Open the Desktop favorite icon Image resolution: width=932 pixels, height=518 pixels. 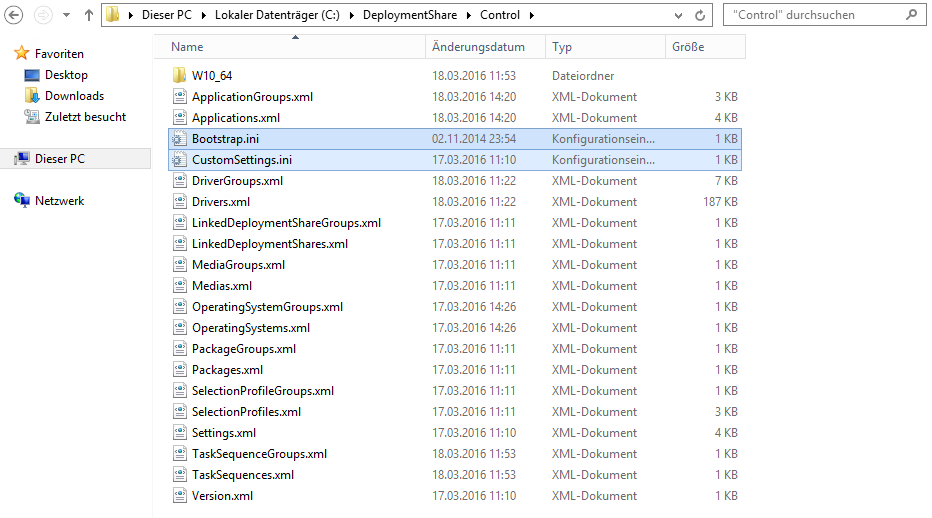[32, 75]
